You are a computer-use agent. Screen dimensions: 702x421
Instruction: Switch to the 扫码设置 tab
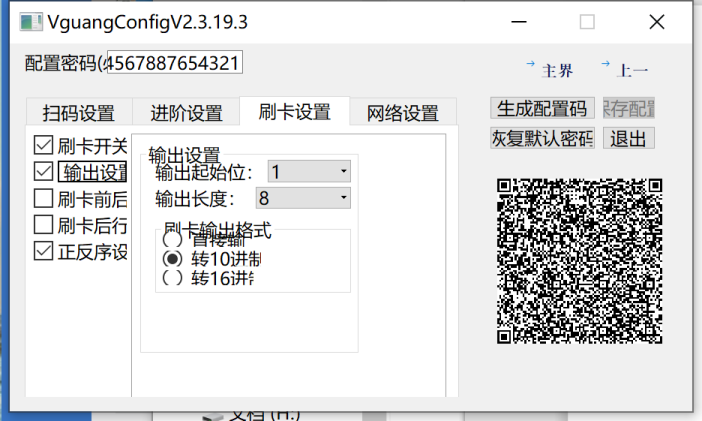[x=79, y=112]
